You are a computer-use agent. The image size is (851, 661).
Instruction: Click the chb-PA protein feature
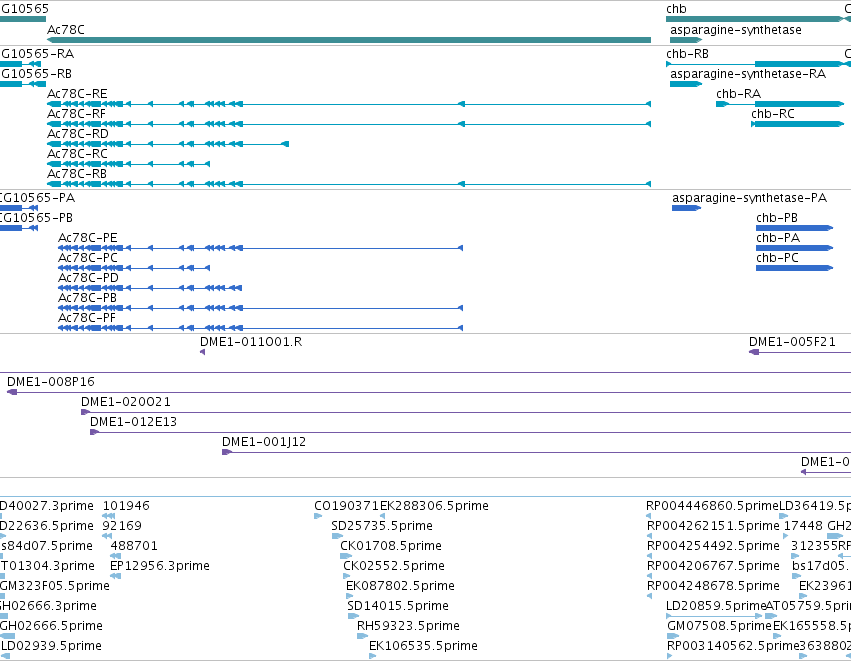794,248
